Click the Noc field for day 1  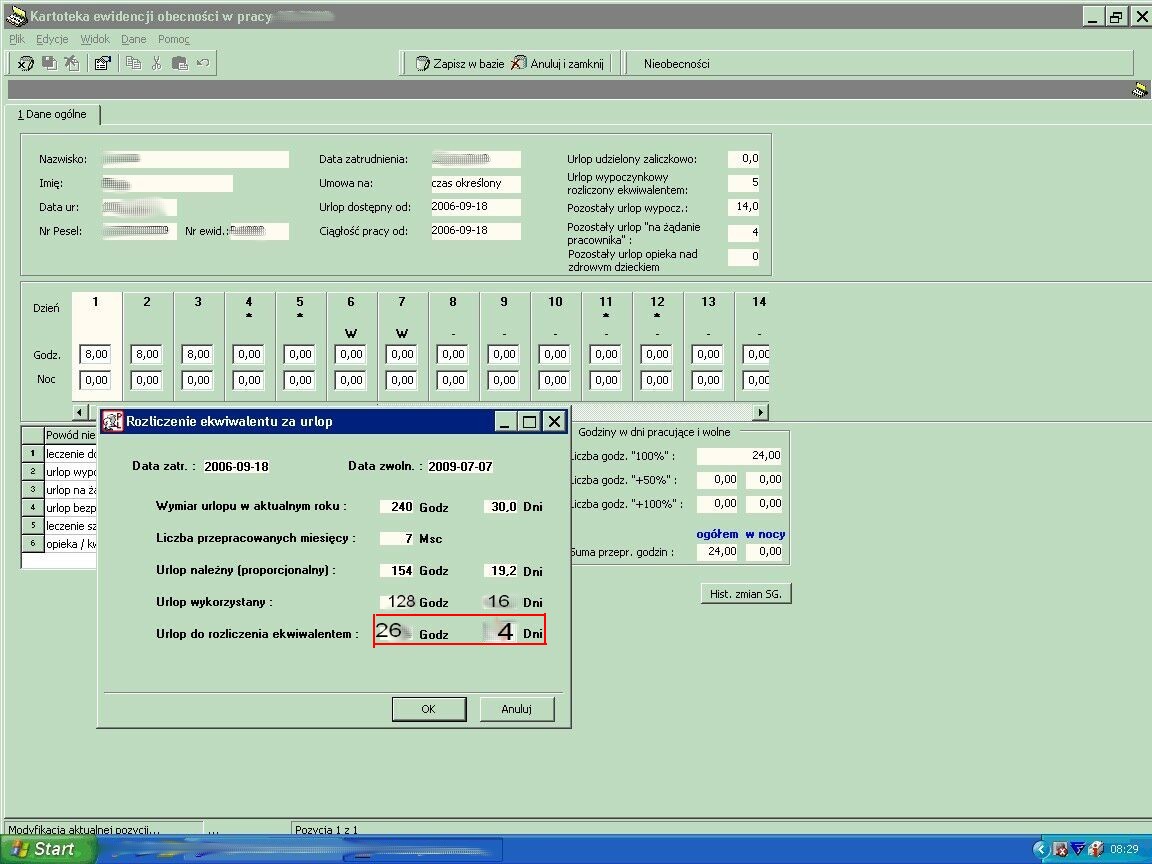(96, 380)
